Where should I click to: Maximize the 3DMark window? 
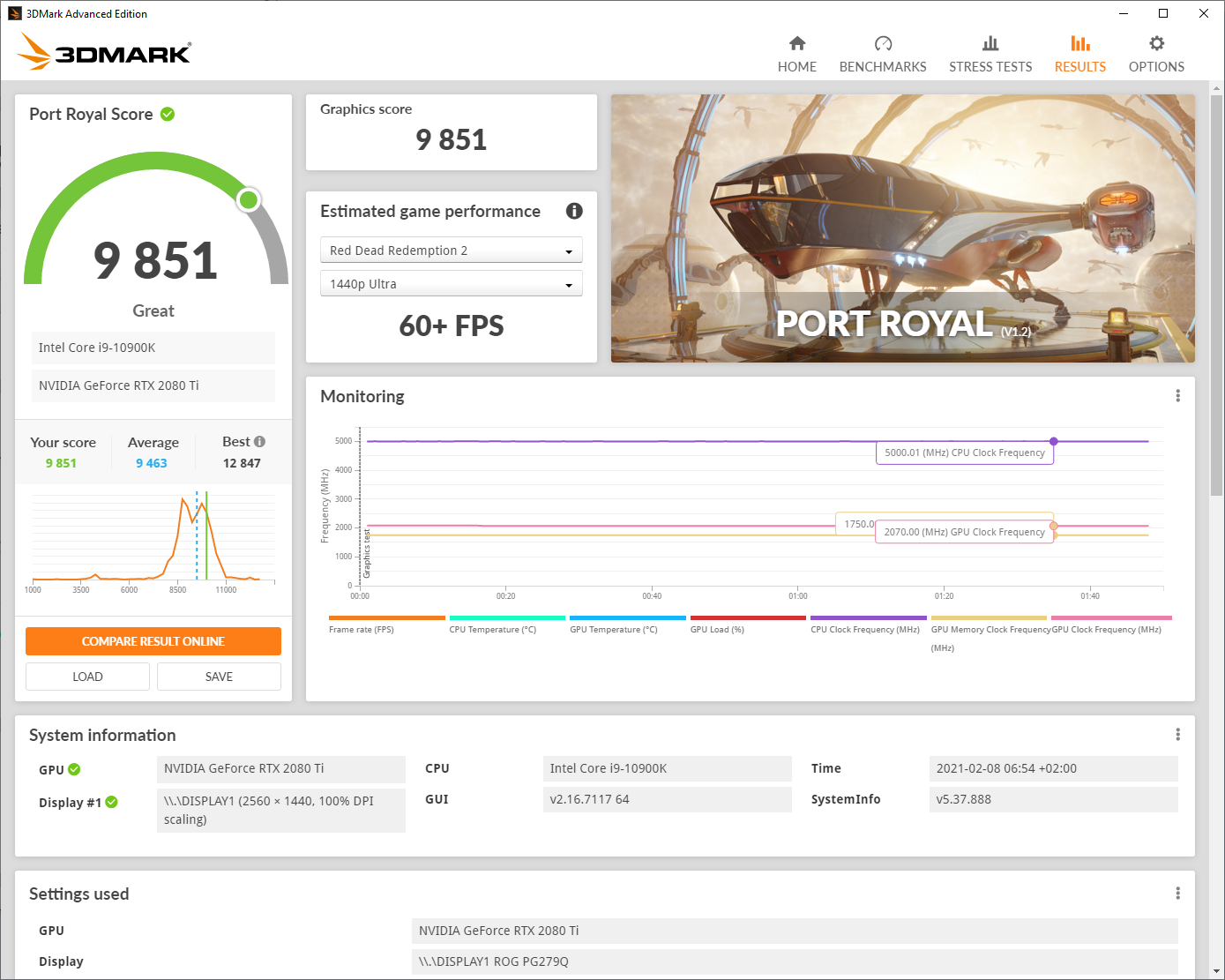[1163, 13]
